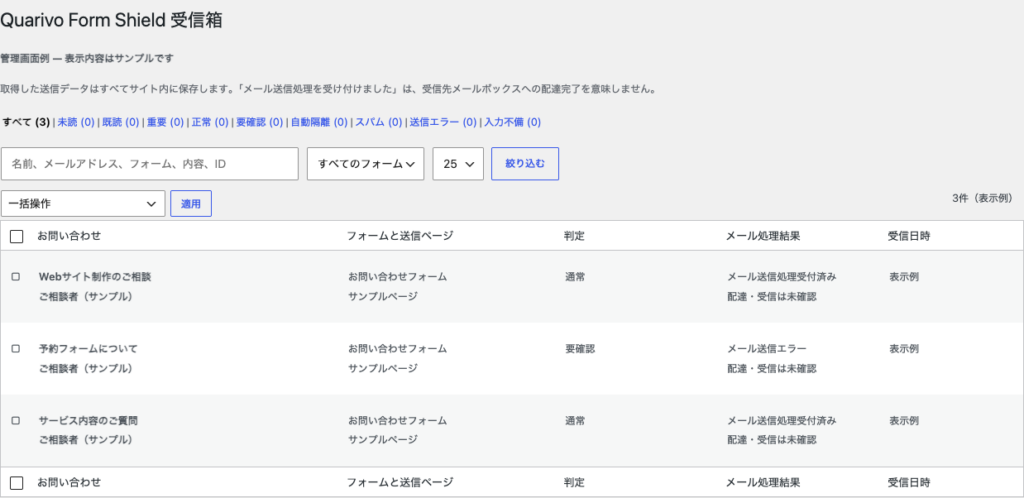Viewport: 1024px width, 498px height.
Task: Filter by 自動隔離 (0)
Action: coord(319,122)
